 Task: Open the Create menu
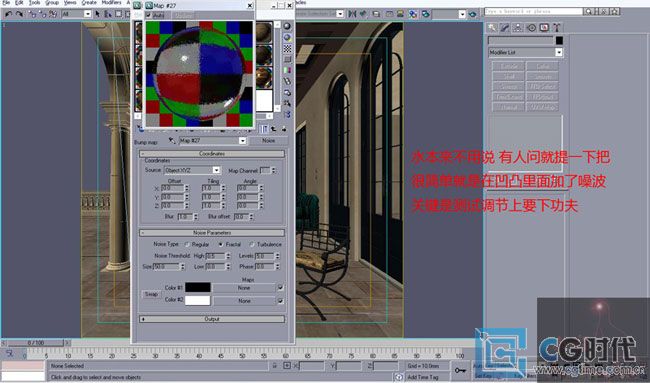point(89,2)
